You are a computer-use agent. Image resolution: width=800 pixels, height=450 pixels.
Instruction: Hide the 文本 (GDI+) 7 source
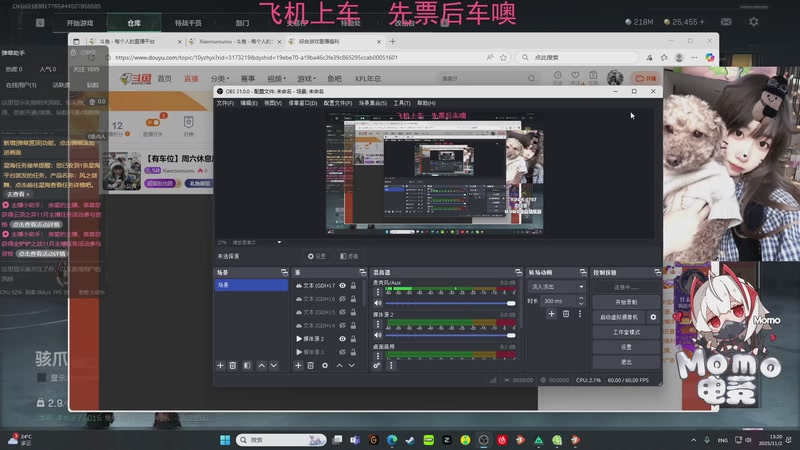click(x=342, y=286)
